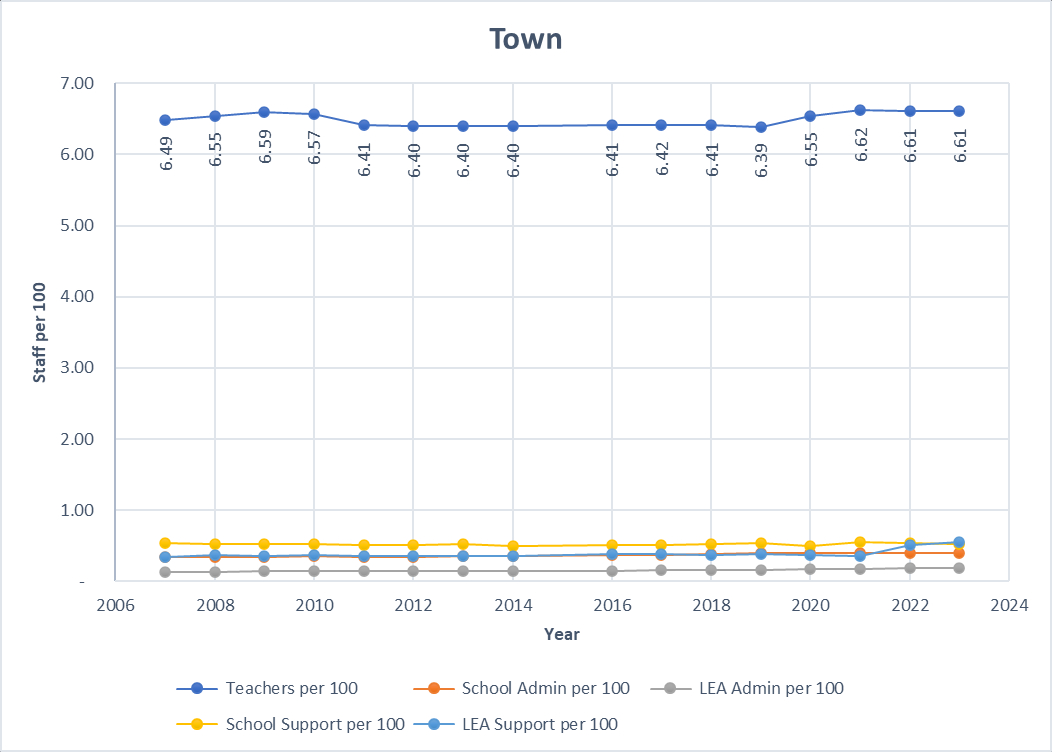Select the "Staff per 100" vertical axis title
1052x752 pixels.
[x=40, y=332]
